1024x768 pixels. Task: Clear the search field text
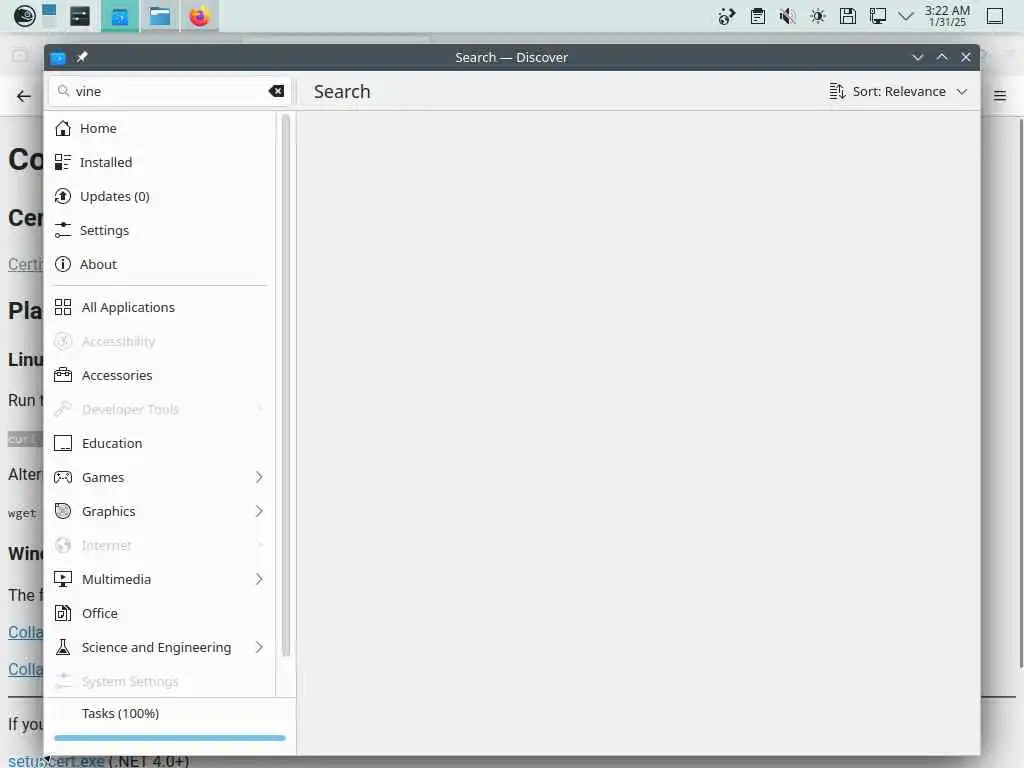[x=276, y=91]
